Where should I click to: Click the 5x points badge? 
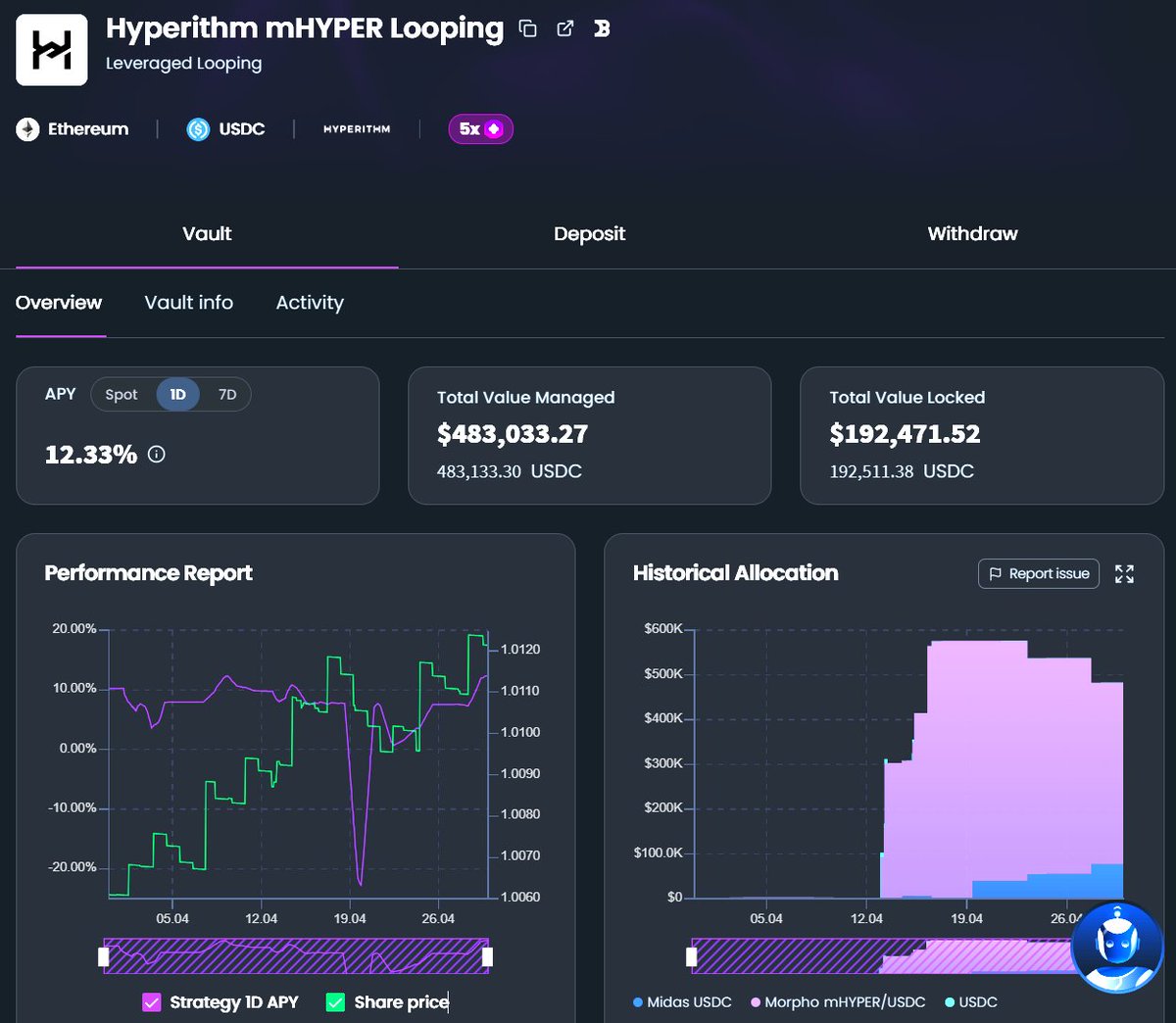point(481,129)
